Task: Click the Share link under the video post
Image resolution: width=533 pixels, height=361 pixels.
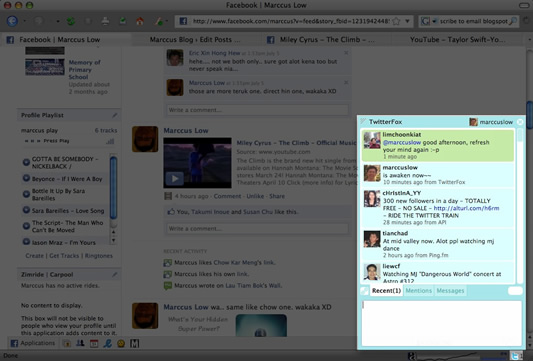Action: [277, 196]
